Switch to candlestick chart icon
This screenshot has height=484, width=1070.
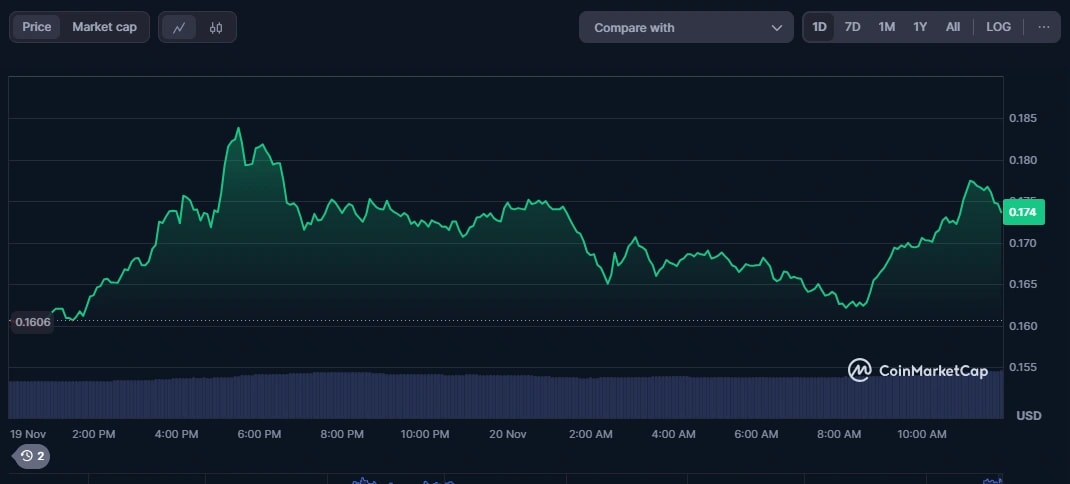click(216, 27)
